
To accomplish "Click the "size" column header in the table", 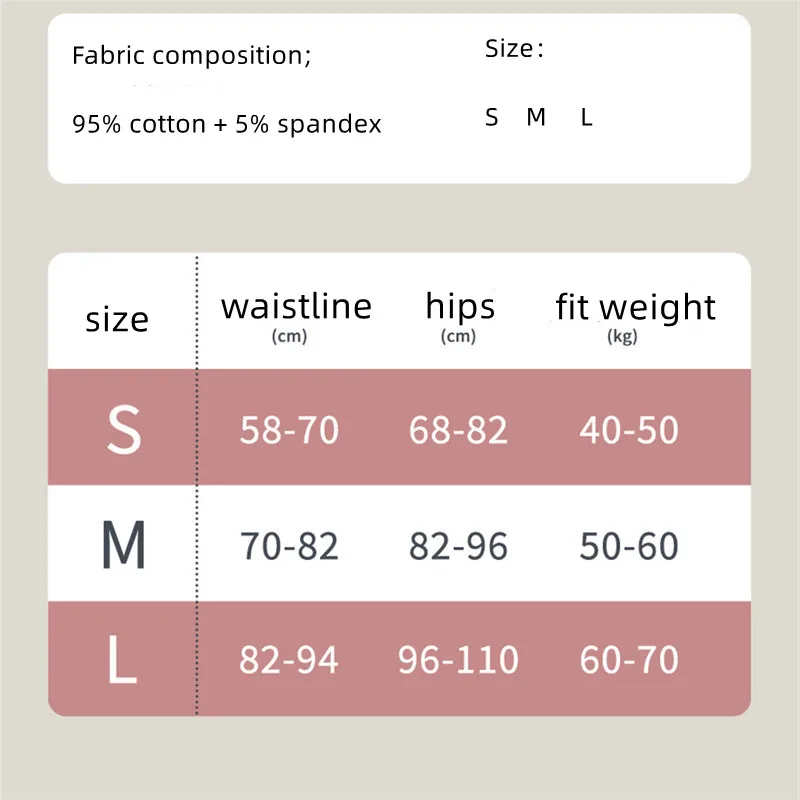I will pos(117,319).
